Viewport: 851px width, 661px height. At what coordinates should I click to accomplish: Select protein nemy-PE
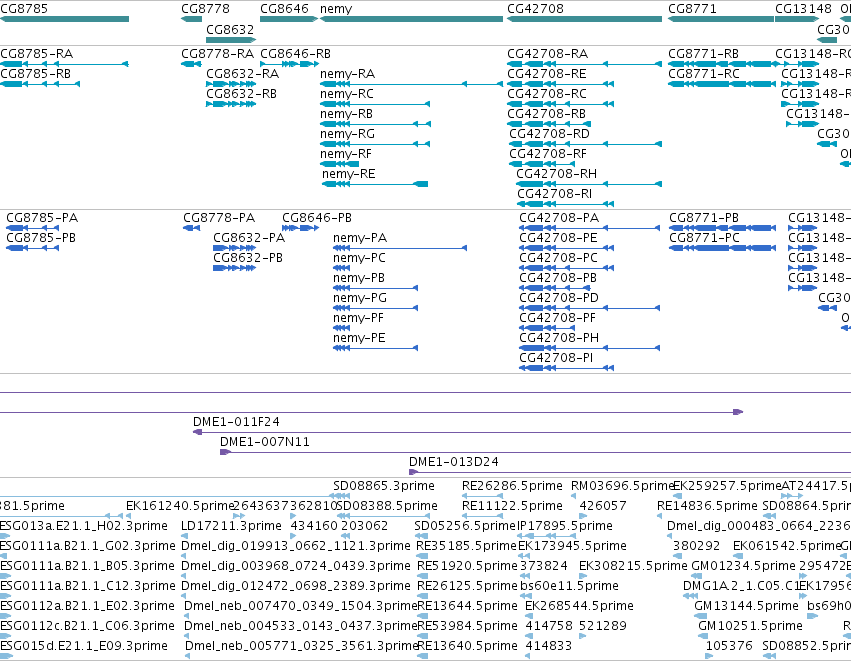(x=376, y=348)
